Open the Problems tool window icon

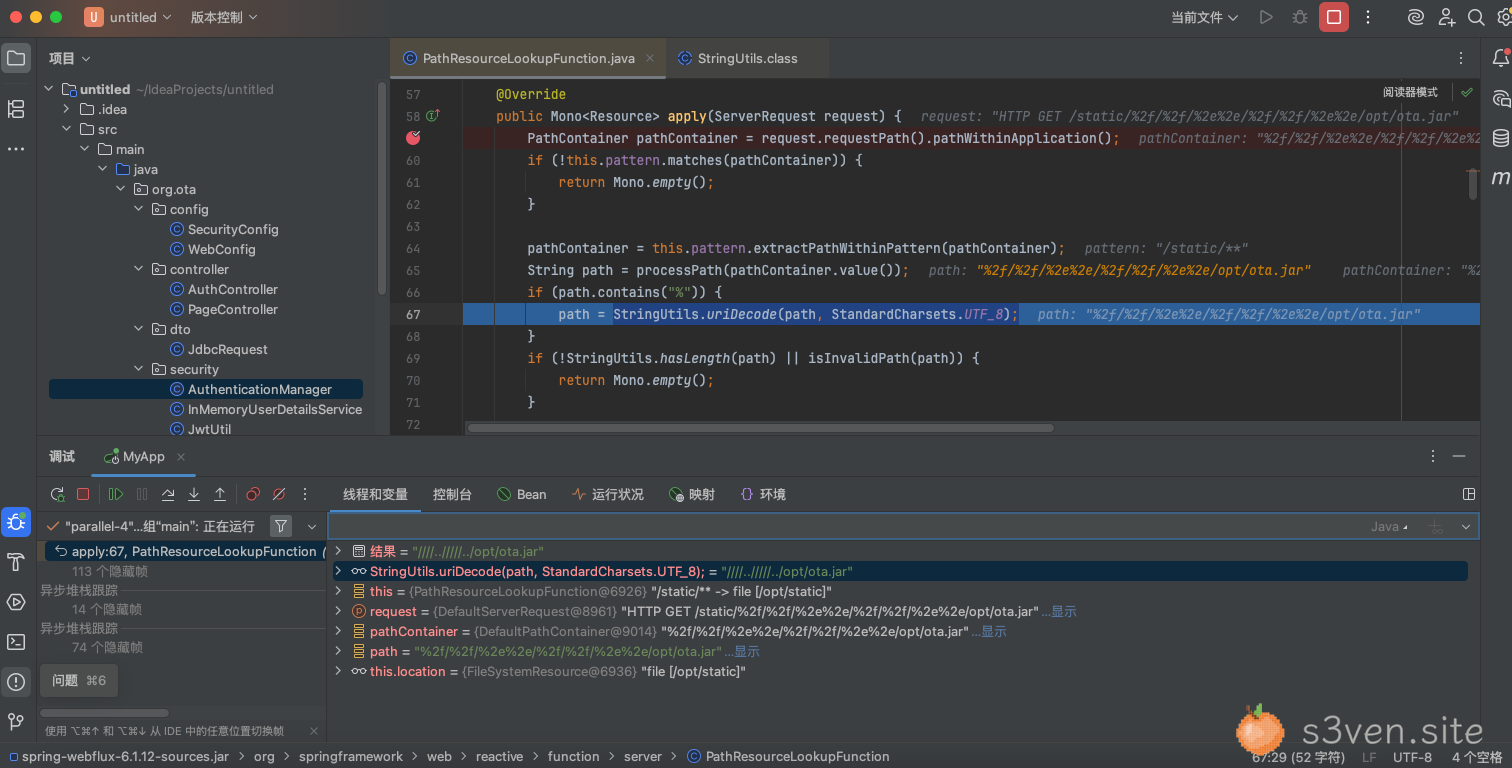(16, 682)
